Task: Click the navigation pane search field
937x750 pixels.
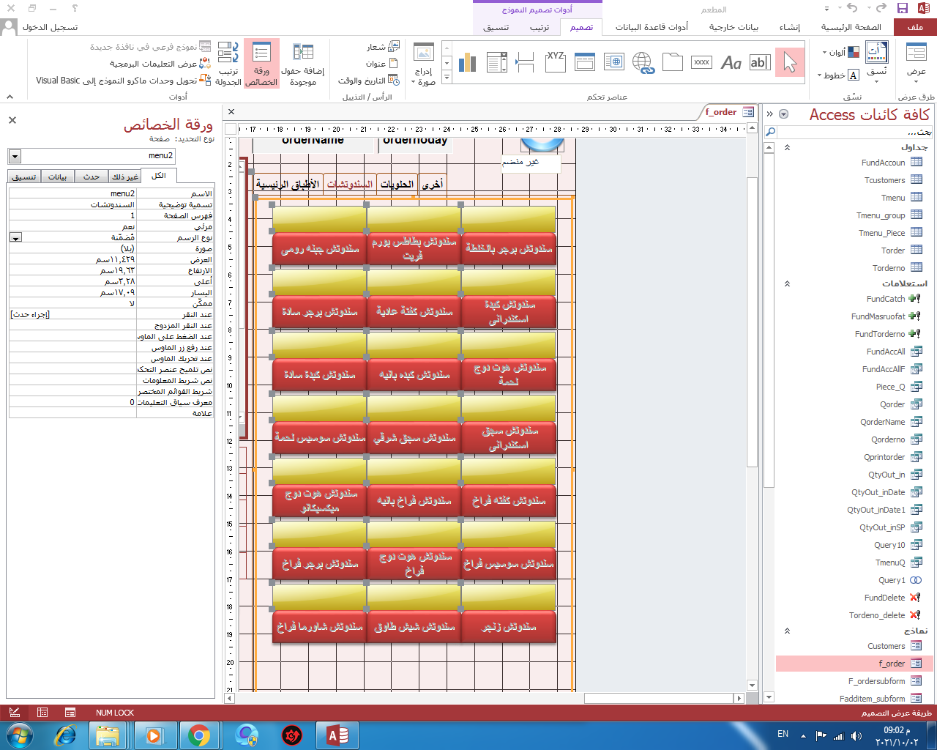Action: [x=850, y=132]
